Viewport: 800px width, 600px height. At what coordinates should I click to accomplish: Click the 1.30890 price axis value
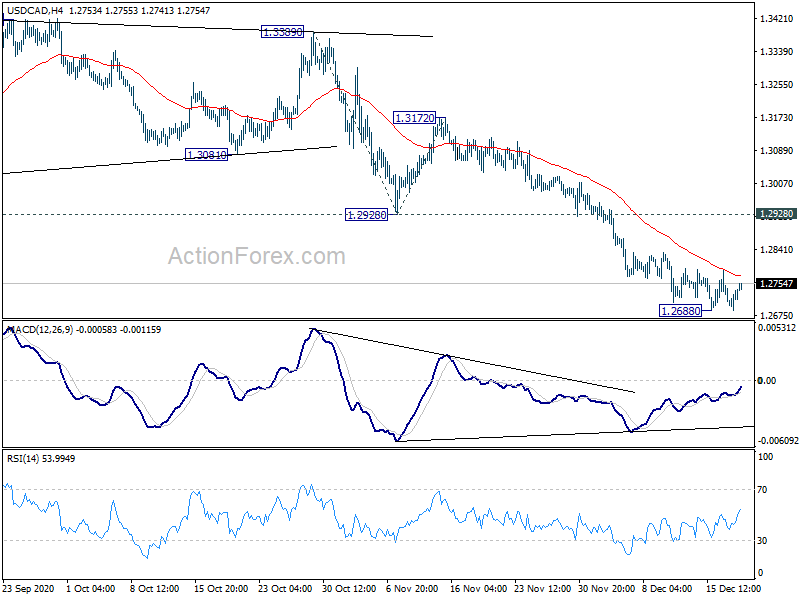coord(777,151)
